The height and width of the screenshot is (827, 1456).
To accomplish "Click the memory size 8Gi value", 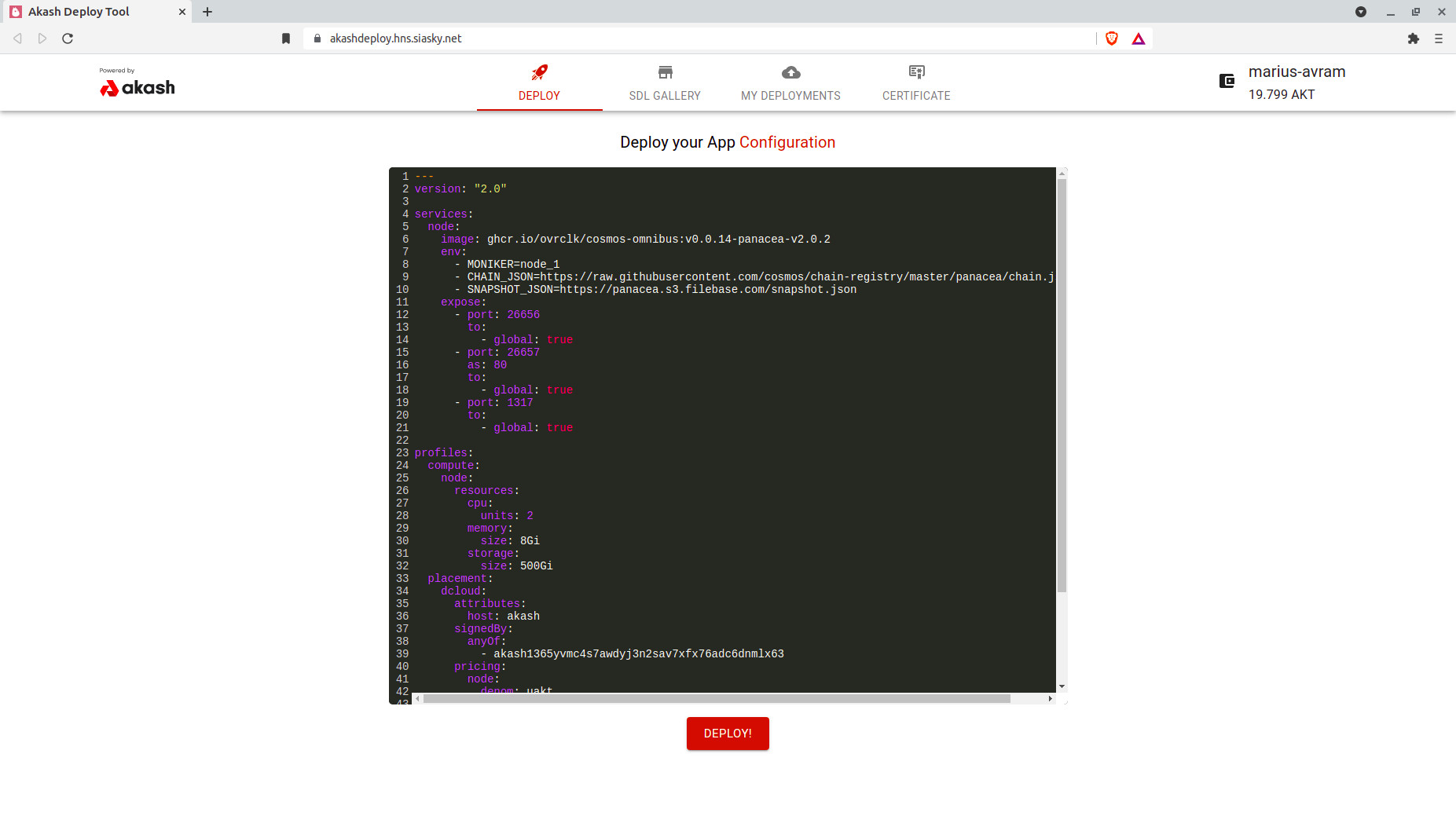I will pyautogui.click(x=530, y=541).
